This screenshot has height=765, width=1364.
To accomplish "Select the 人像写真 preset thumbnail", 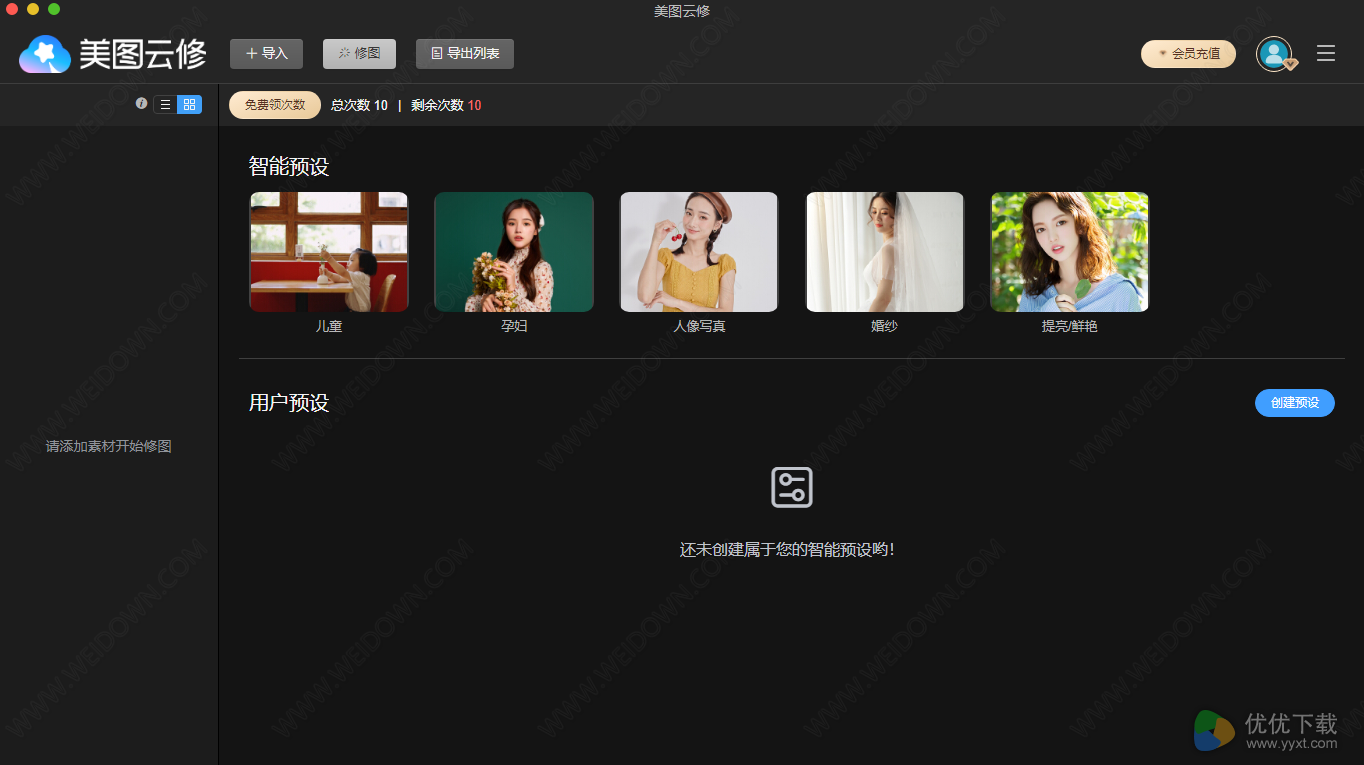I will tap(699, 252).
